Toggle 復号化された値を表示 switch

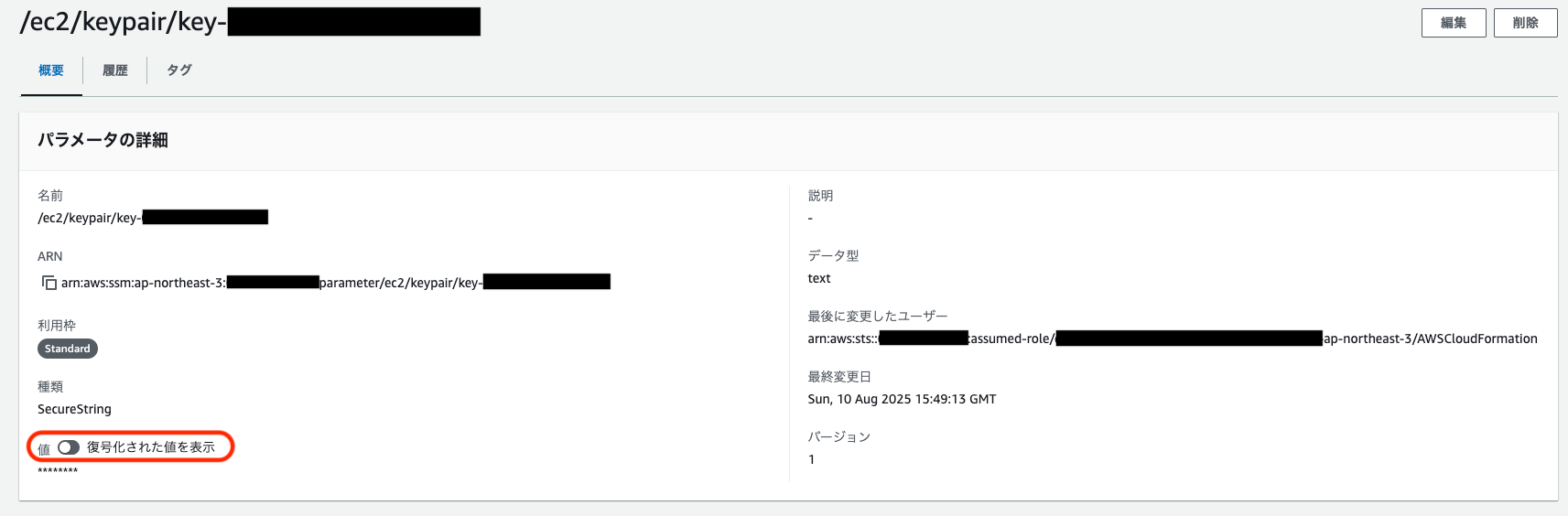pos(69,447)
